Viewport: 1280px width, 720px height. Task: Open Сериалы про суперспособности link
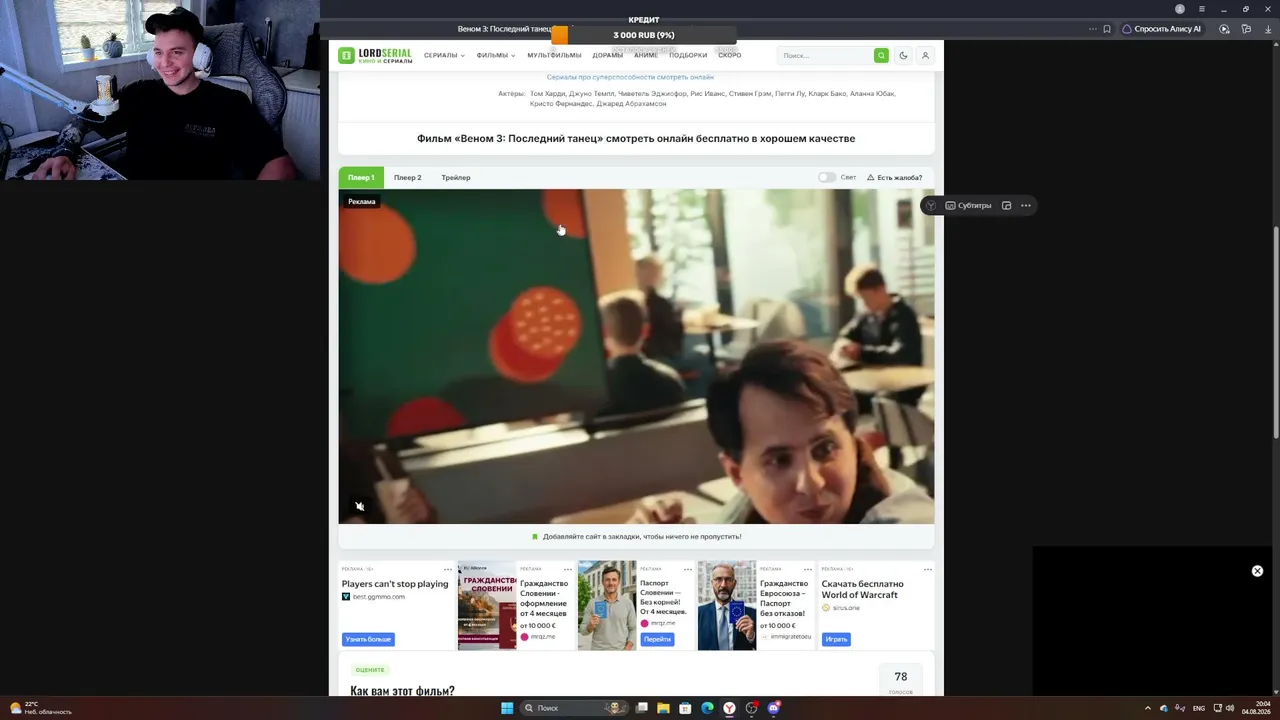(630, 77)
